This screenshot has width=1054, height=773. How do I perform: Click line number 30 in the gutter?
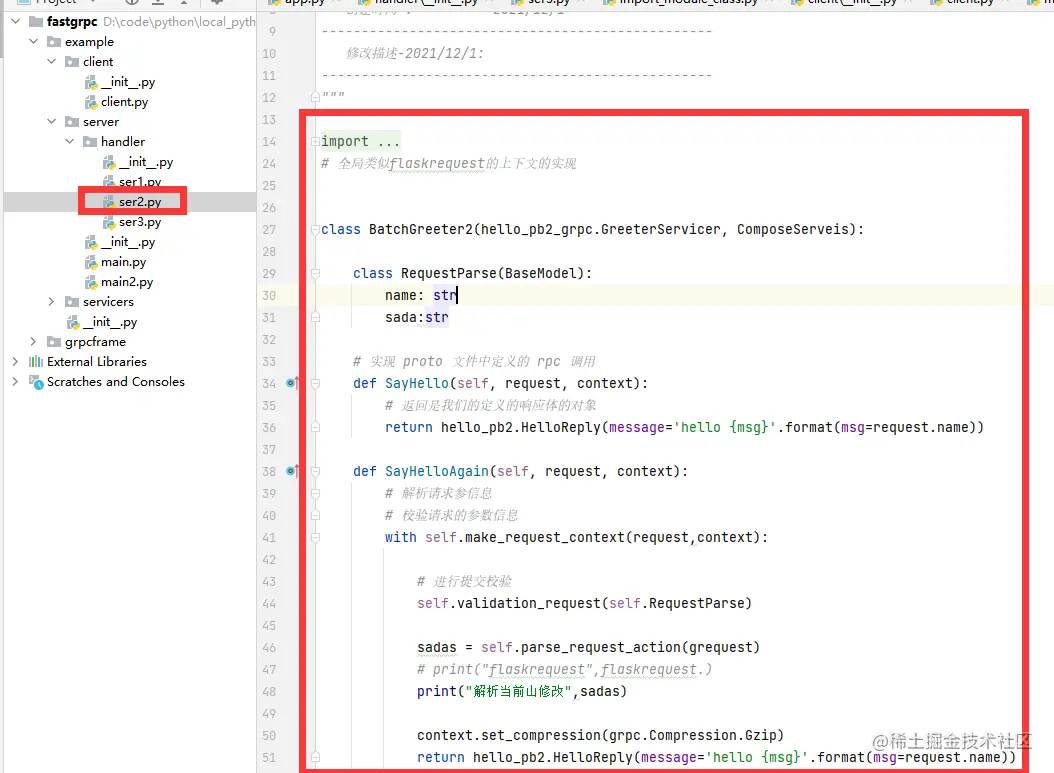[x=269, y=296]
